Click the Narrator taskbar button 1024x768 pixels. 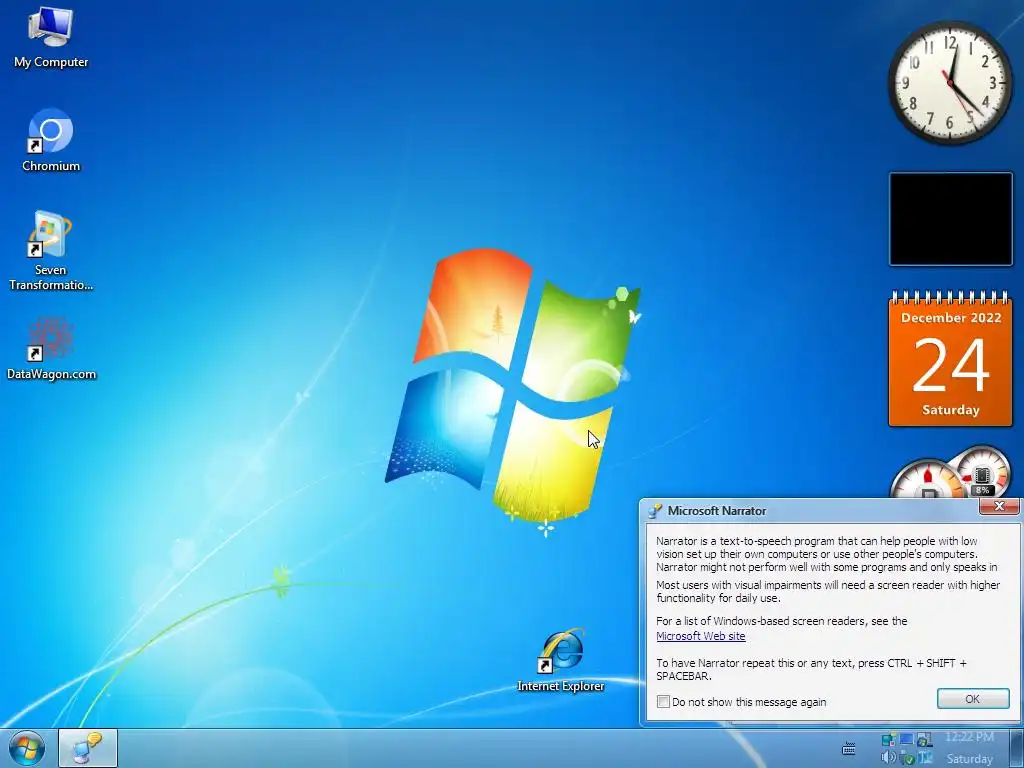88,748
